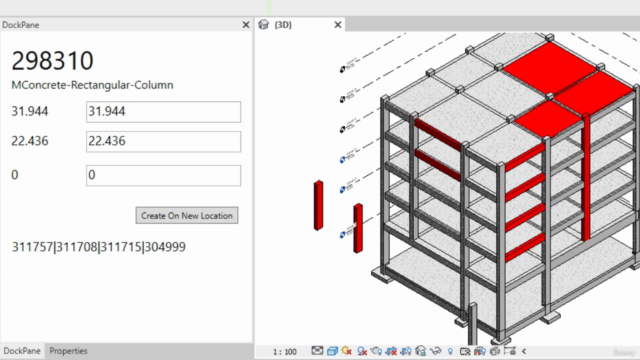Click the DockPane title bar text
The image size is (640, 360).
click(x=20, y=25)
